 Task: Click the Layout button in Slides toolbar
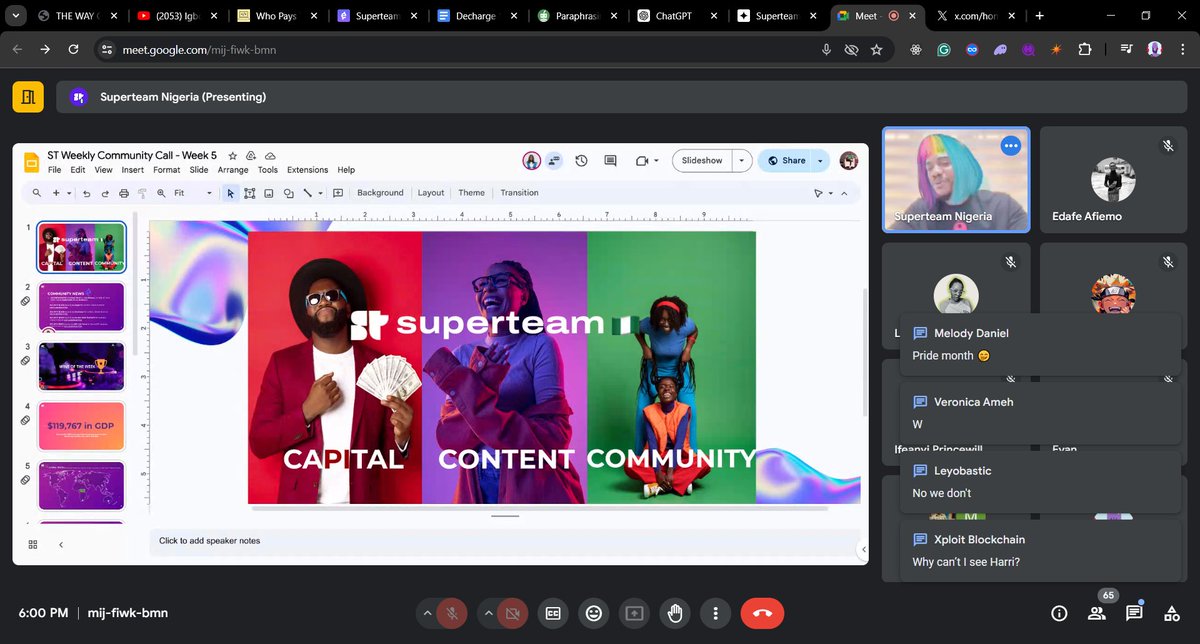tap(431, 193)
